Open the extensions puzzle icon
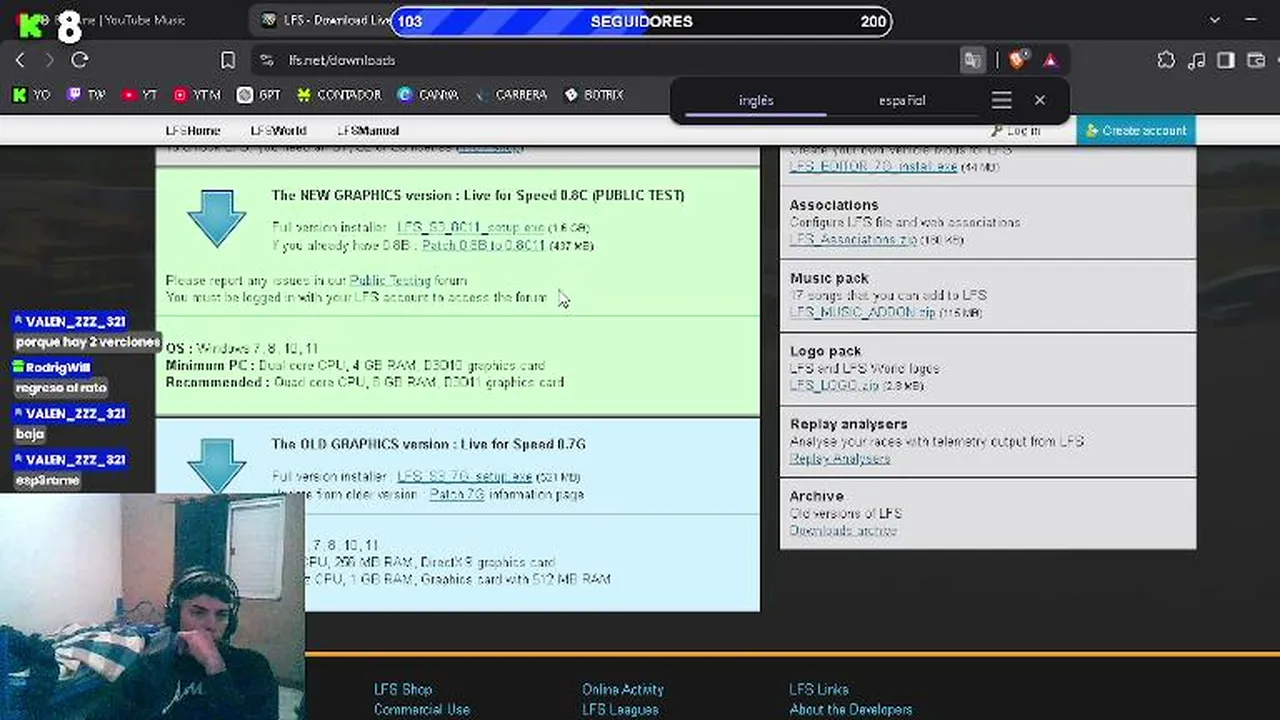This screenshot has height=720, width=1280. [1166, 60]
